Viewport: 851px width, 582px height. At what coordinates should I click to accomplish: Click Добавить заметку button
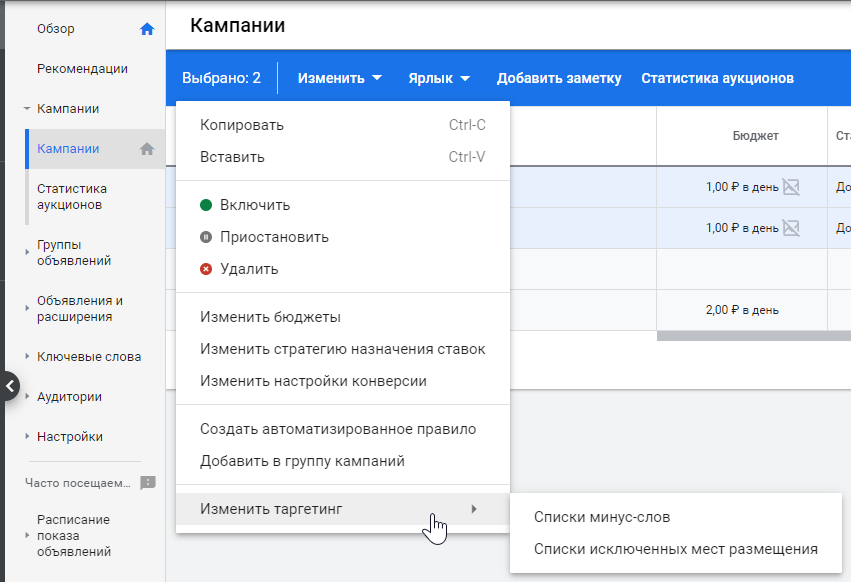(x=559, y=78)
